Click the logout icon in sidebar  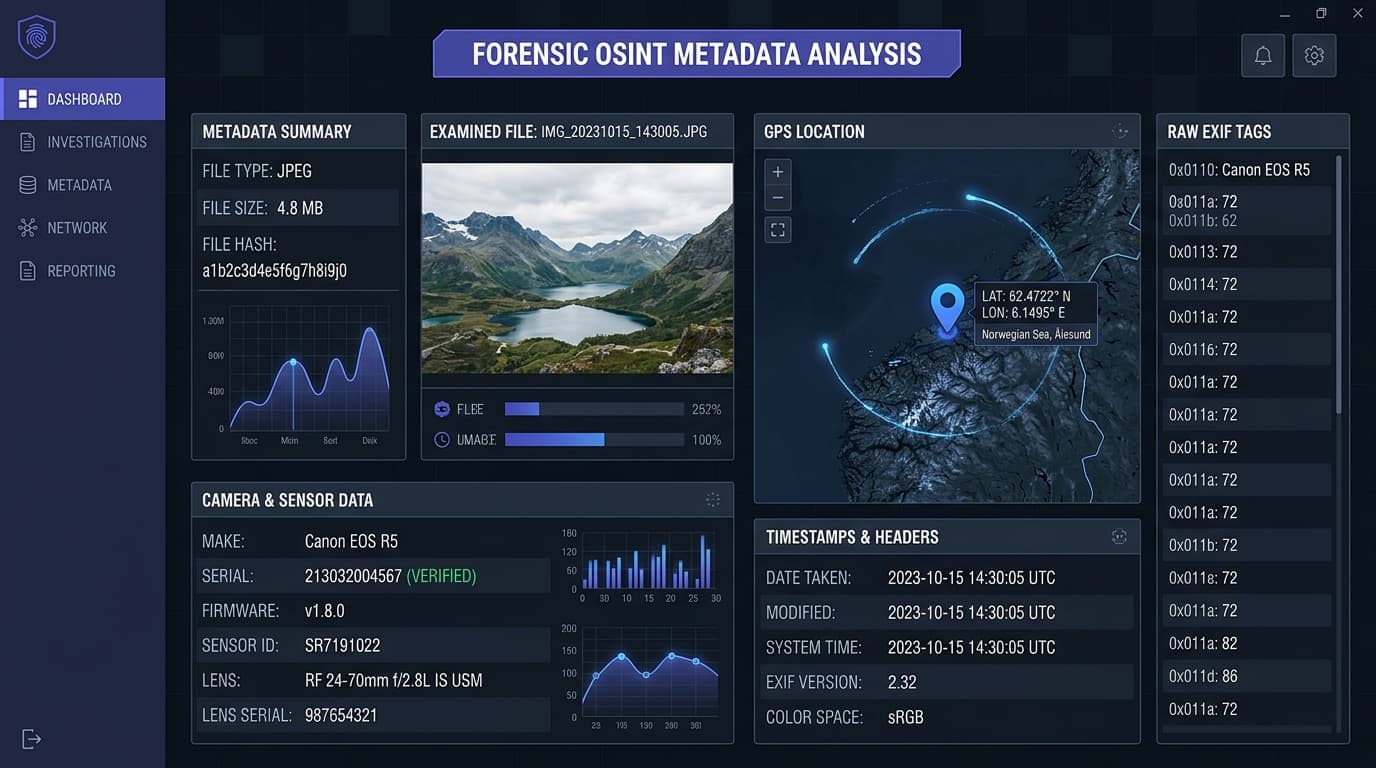coord(31,739)
